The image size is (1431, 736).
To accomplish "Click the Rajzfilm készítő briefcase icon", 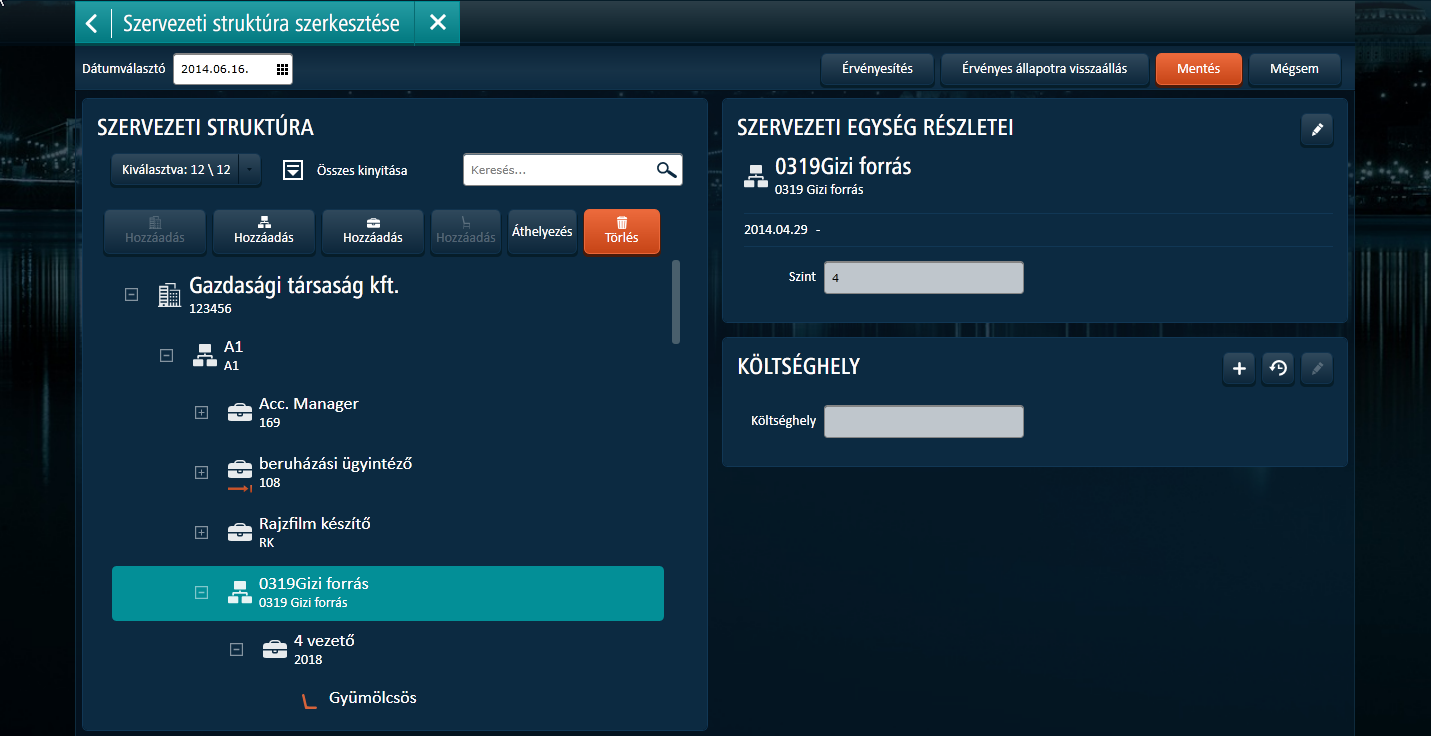I will coord(240,532).
